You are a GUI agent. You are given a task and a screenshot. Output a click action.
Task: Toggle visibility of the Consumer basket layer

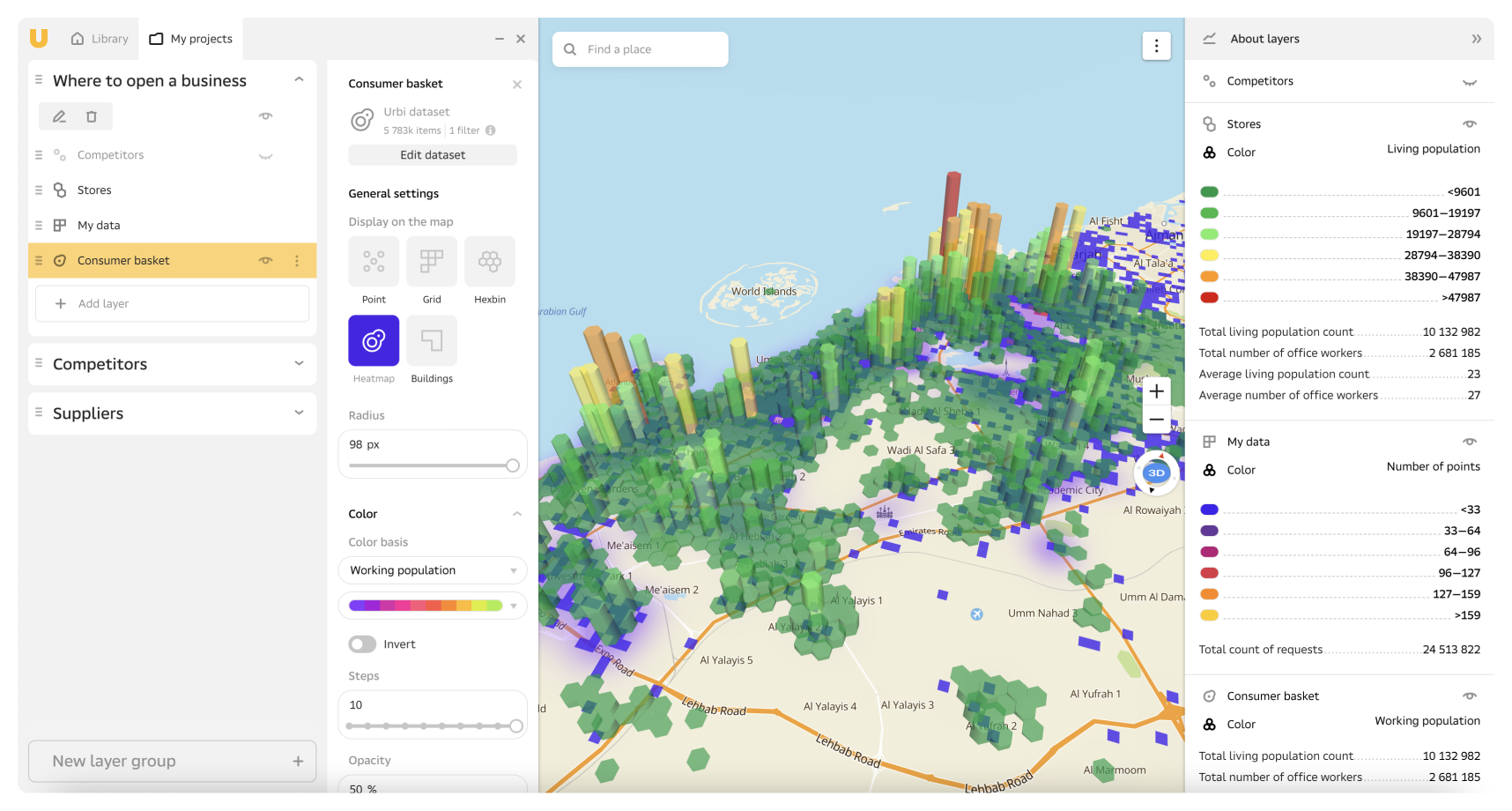click(265, 260)
